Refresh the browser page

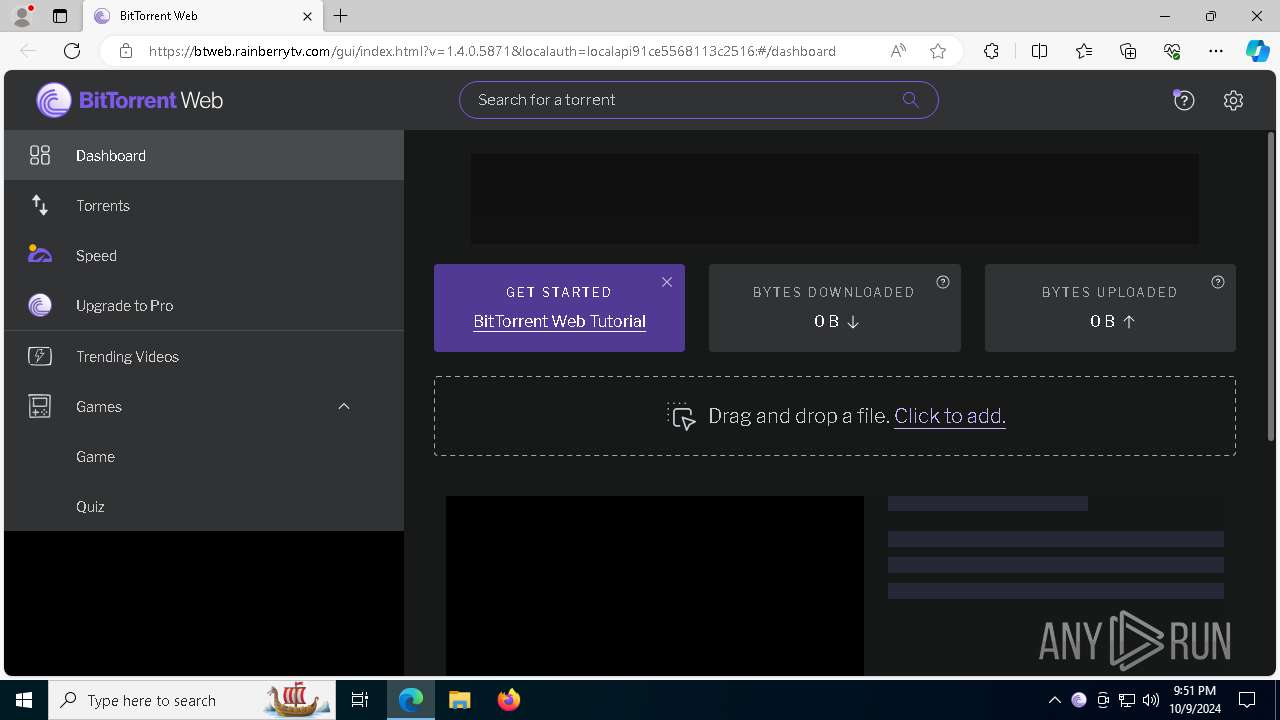(x=72, y=51)
